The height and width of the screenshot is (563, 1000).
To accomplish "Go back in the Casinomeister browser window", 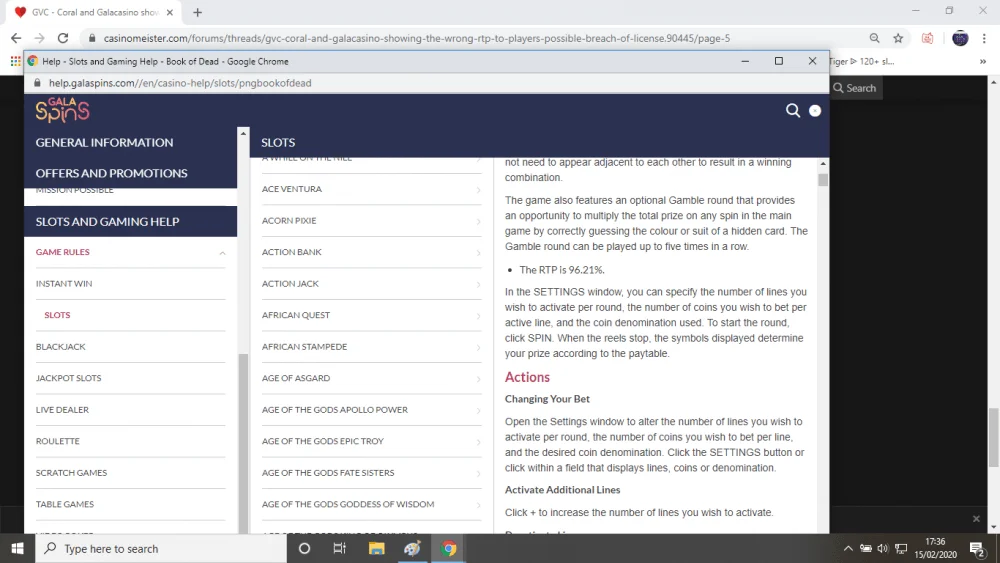I will (16, 38).
